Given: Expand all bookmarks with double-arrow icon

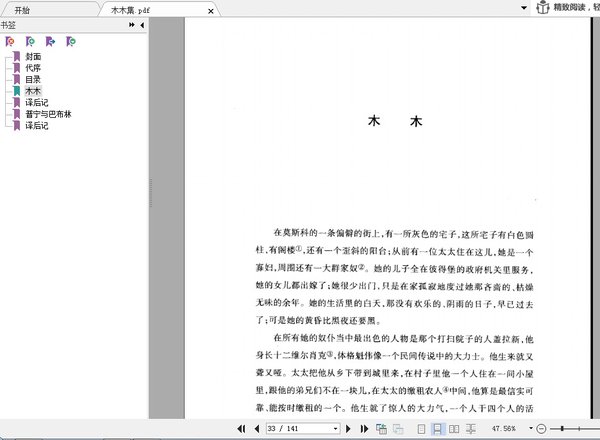Looking at the screenshot, I should pyautogui.click(x=132, y=25).
